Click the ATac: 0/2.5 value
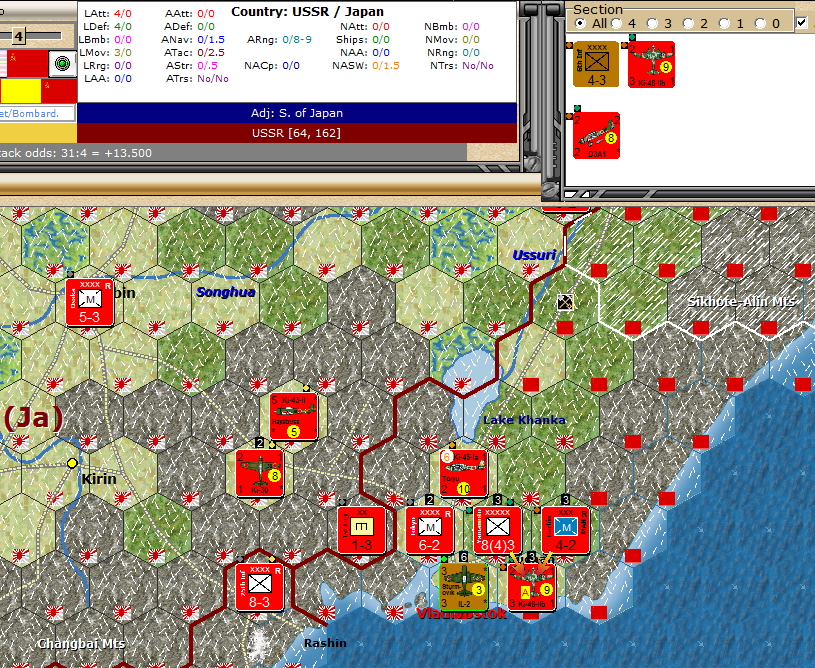The width and height of the screenshot is (815, 668). [211, 53]
